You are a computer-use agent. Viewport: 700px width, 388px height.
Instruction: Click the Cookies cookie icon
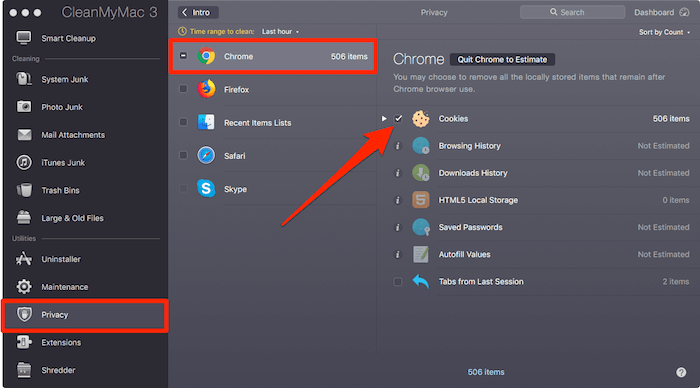(421, 119)
